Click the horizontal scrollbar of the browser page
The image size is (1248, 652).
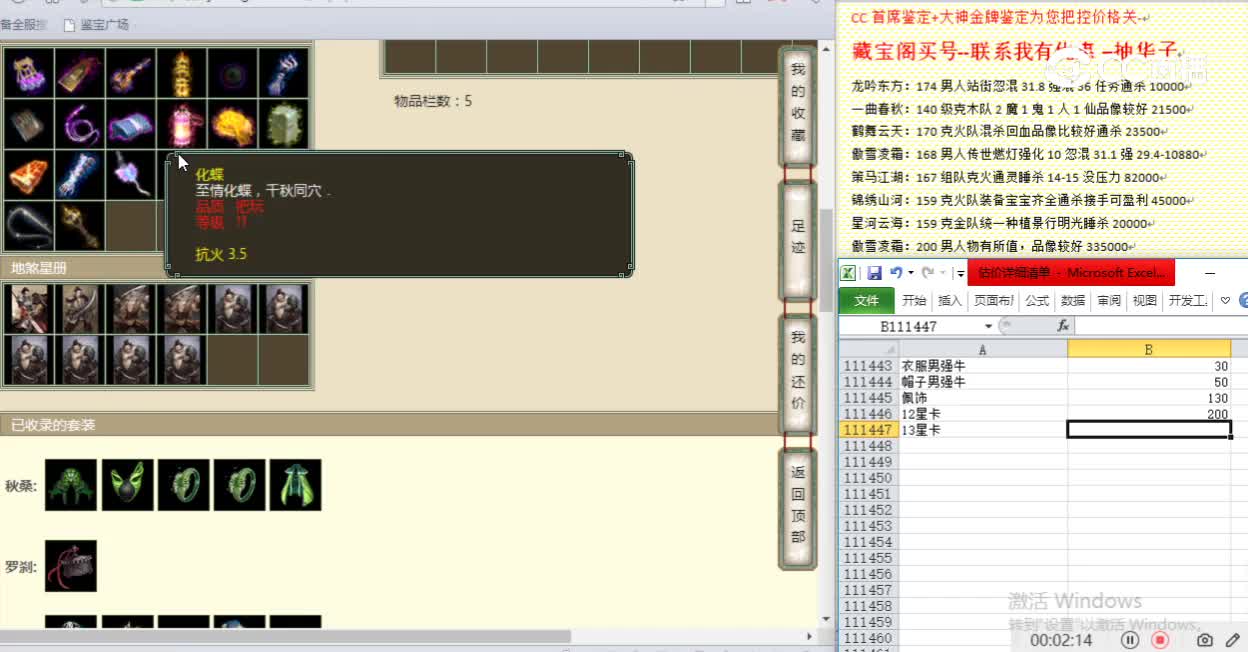[x=285, y=636]
